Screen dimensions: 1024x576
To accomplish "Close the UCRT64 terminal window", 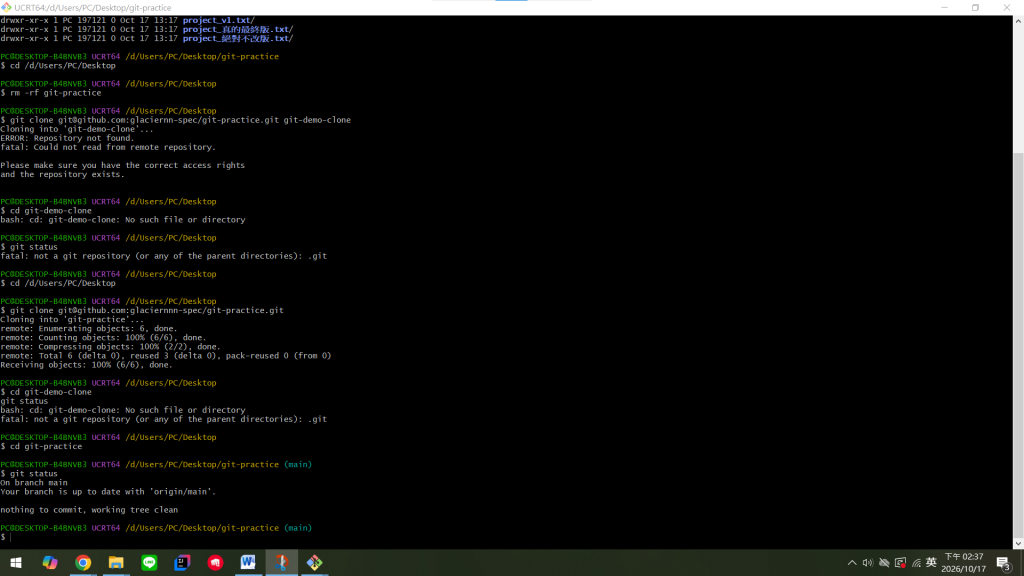I will [1007, 7].
